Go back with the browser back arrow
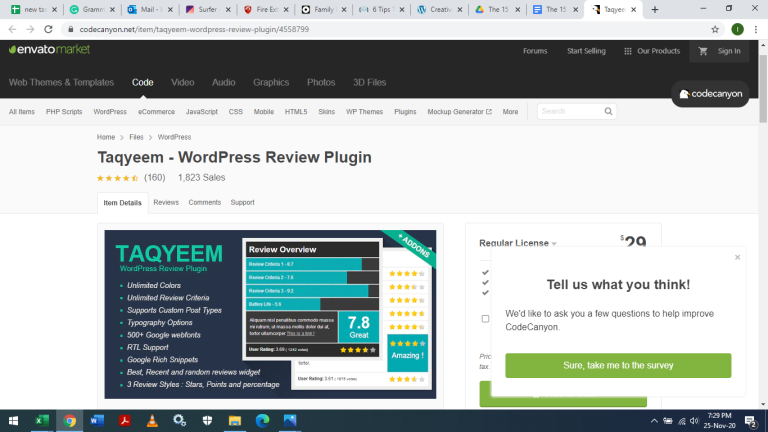This screenshot has width=768, height=432. pos(12,29)
